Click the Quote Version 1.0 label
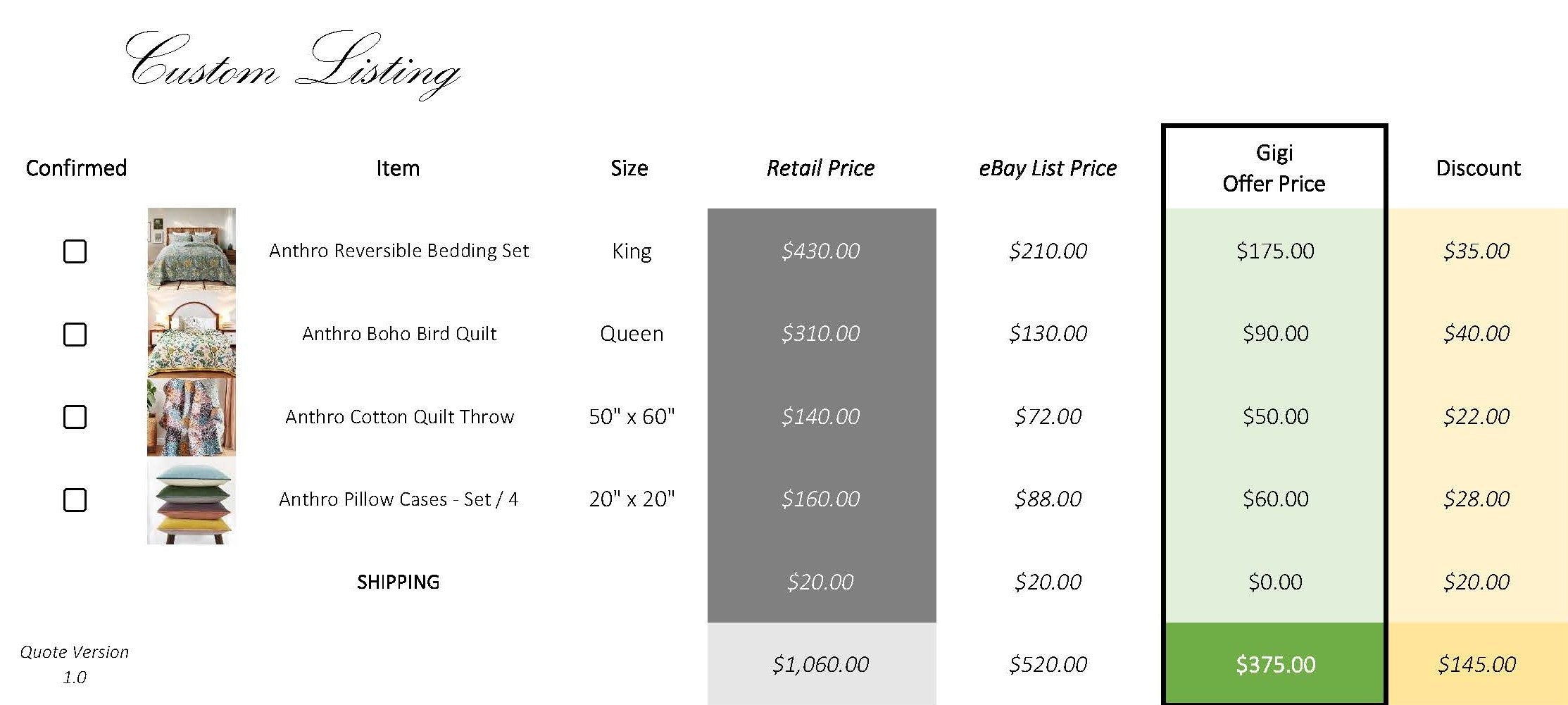This screenshot has height=705, width=1568. [x=75, y=664]
